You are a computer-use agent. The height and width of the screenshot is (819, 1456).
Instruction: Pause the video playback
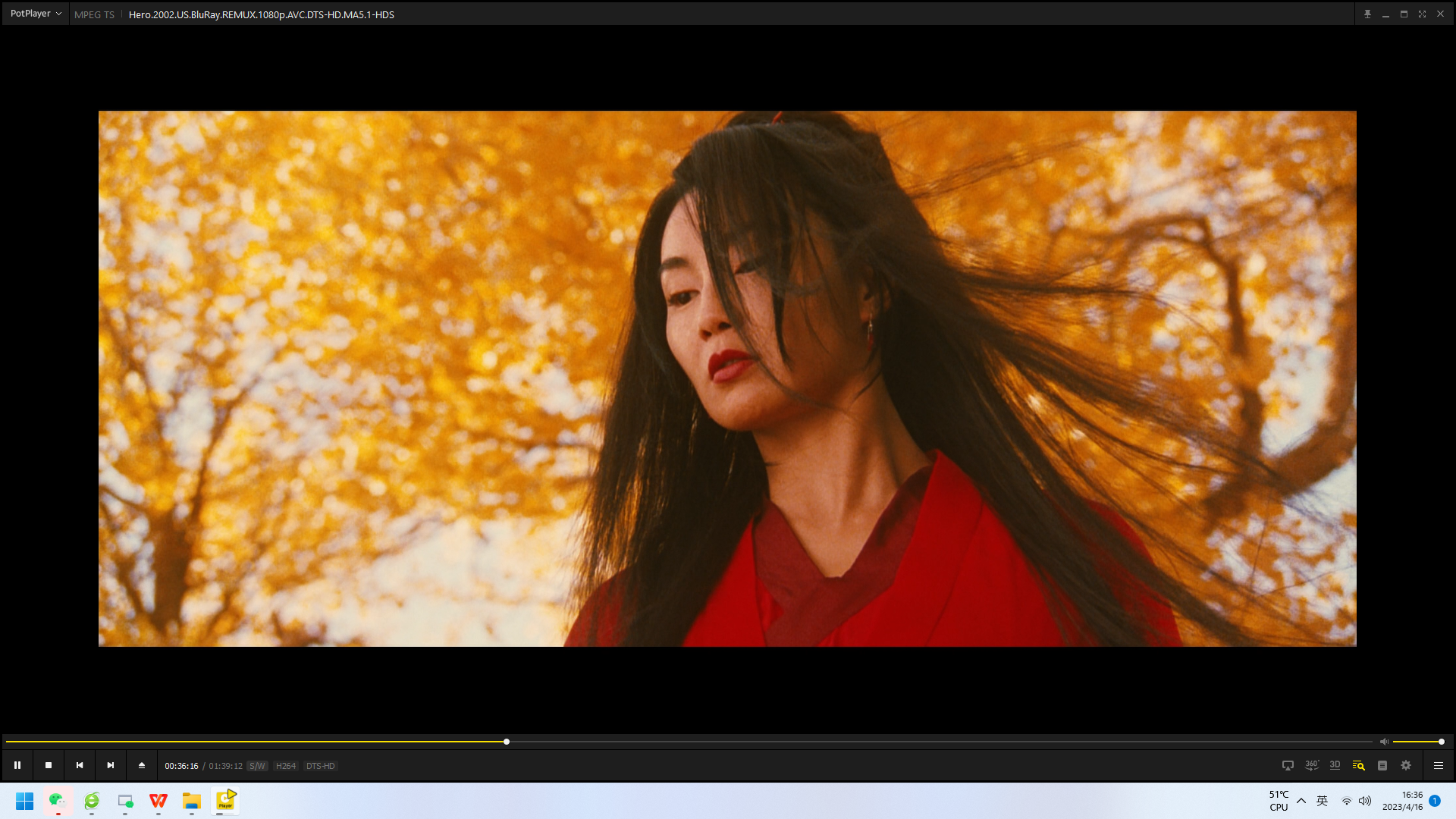(x=17, y=765)
